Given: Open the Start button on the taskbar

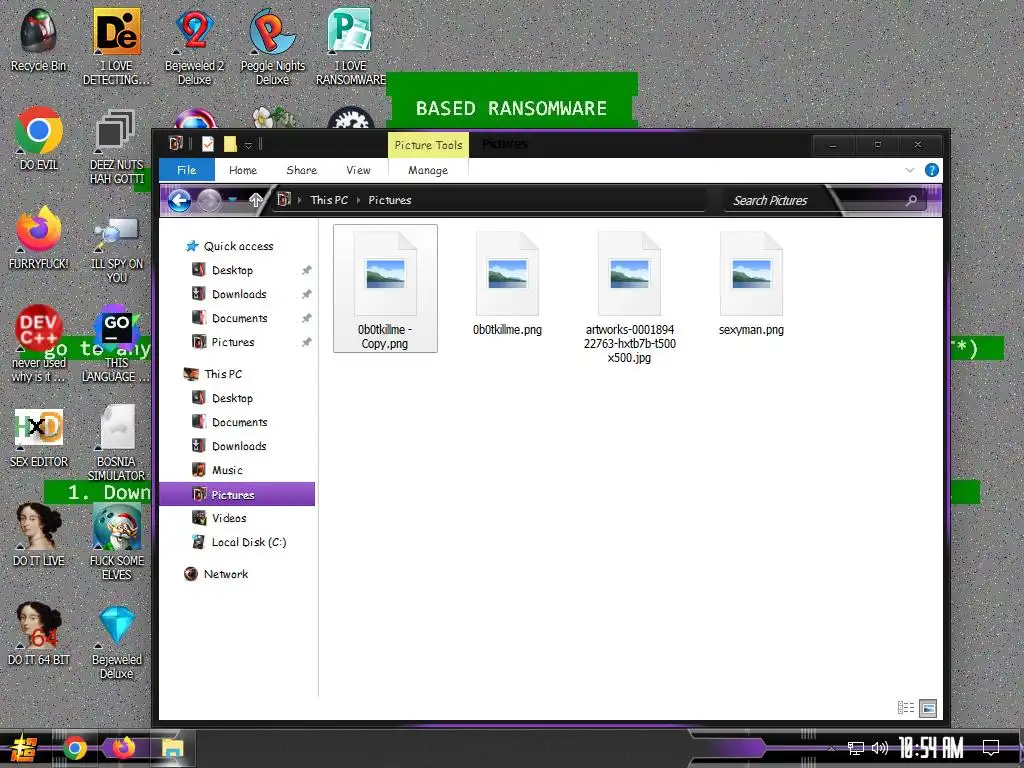Looking at the screenshot, I should tap(24, 748).
